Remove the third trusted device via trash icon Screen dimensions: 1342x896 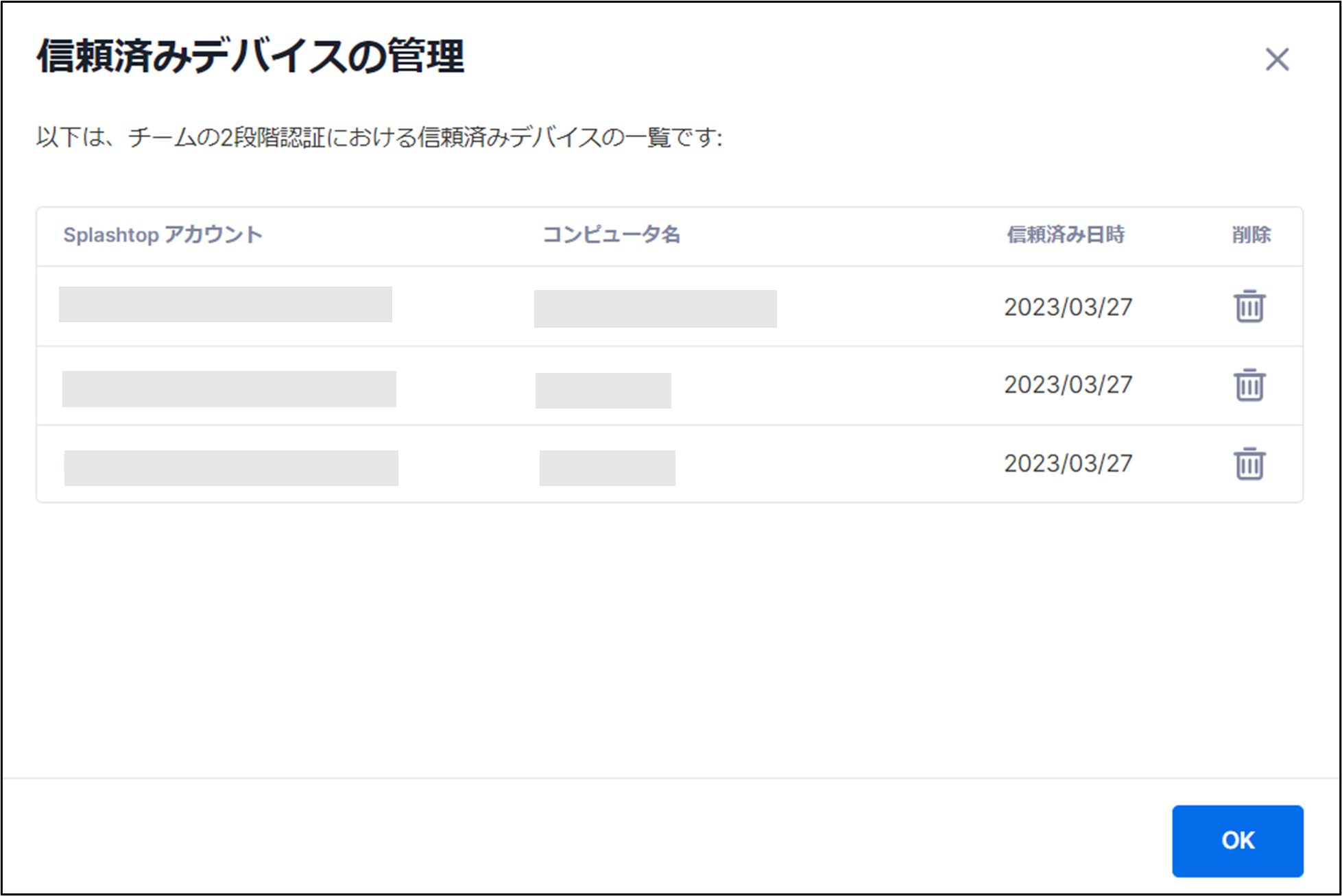tap(1249, 464)
